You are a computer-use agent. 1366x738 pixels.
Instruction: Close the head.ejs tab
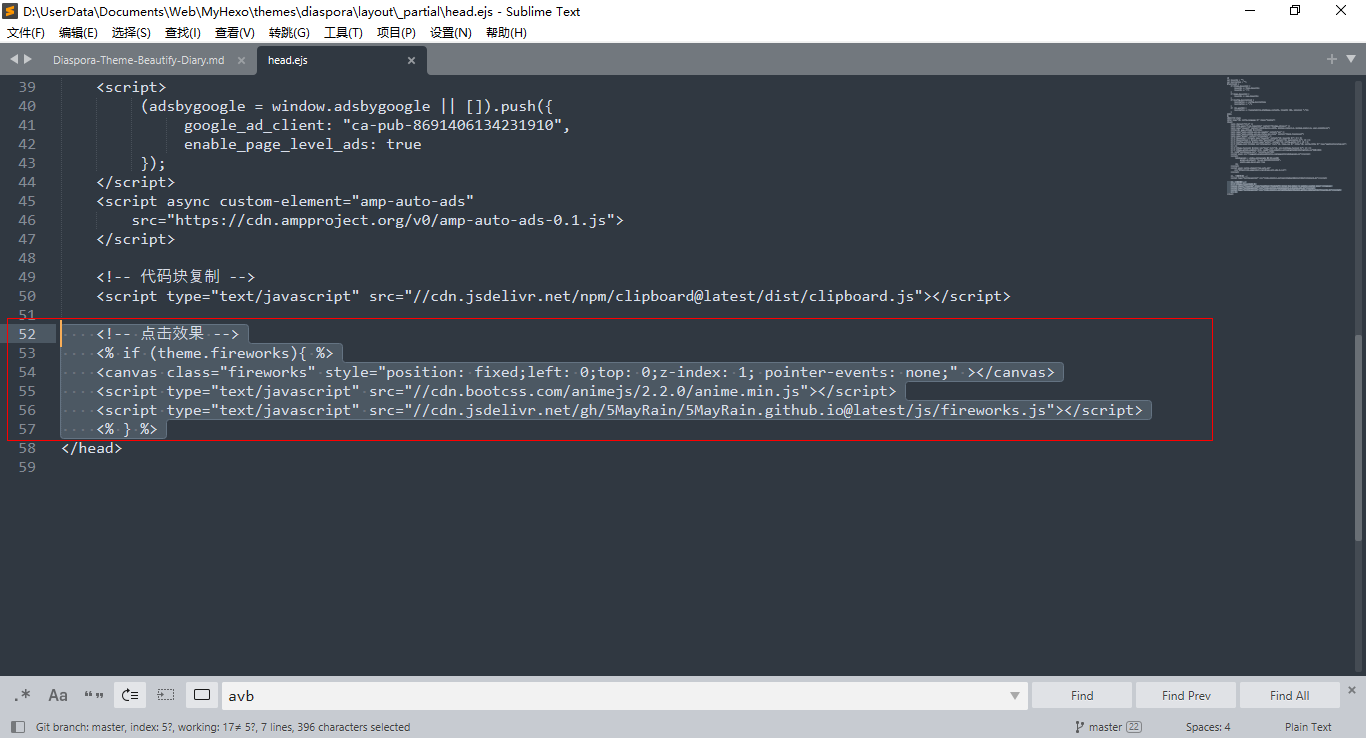(x=411, y=60)
